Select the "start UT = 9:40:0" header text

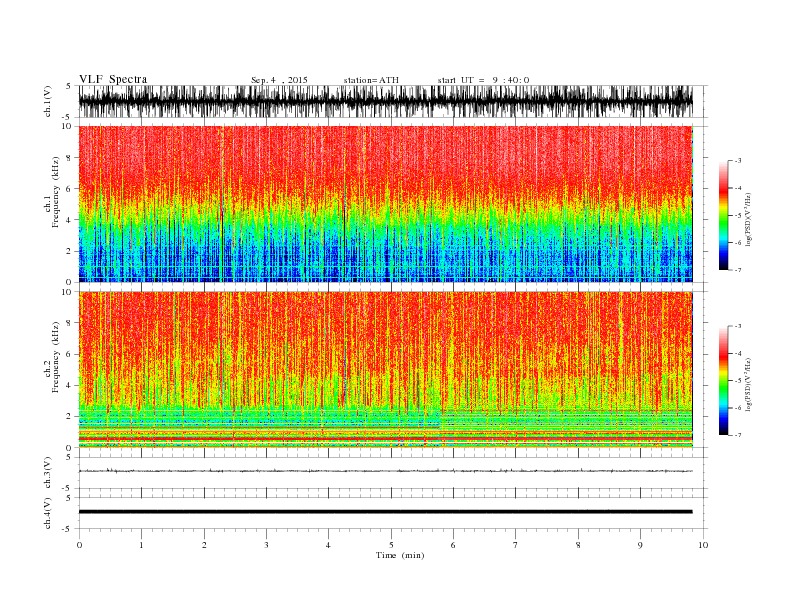(x=483, y=80)
